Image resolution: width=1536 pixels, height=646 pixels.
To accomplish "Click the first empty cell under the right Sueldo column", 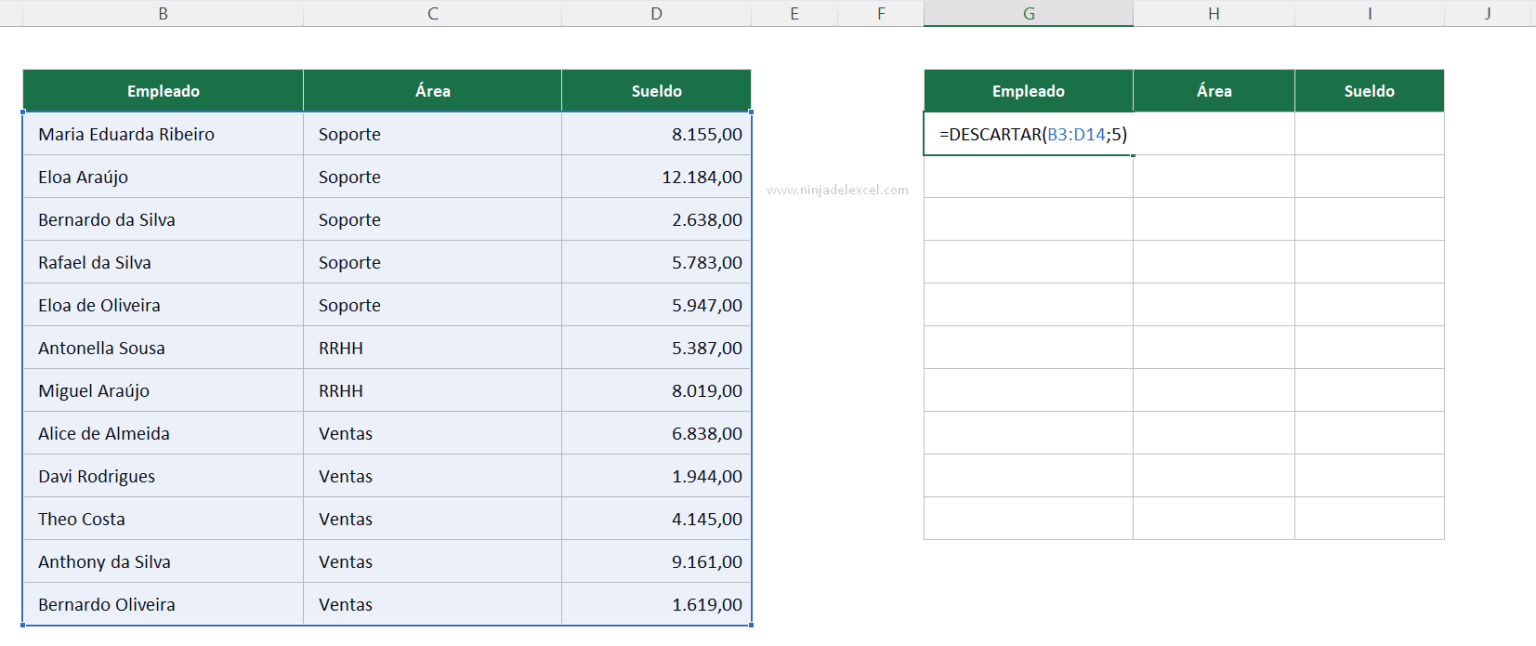I will click(1369, 133).
